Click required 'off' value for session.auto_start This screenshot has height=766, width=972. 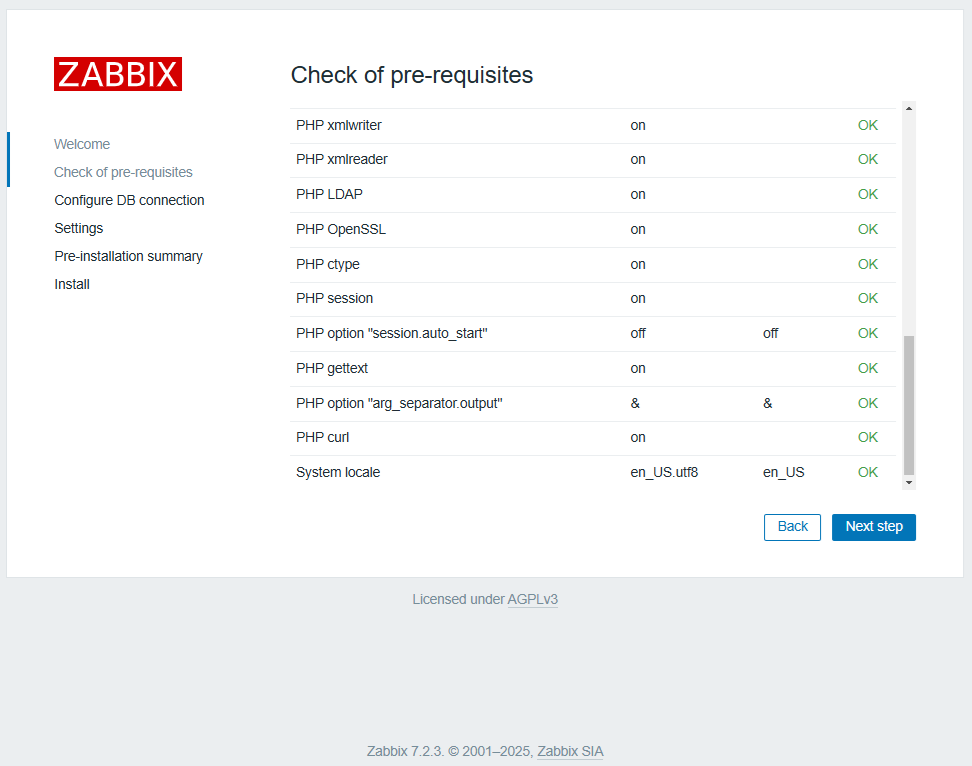pos(771,333)
